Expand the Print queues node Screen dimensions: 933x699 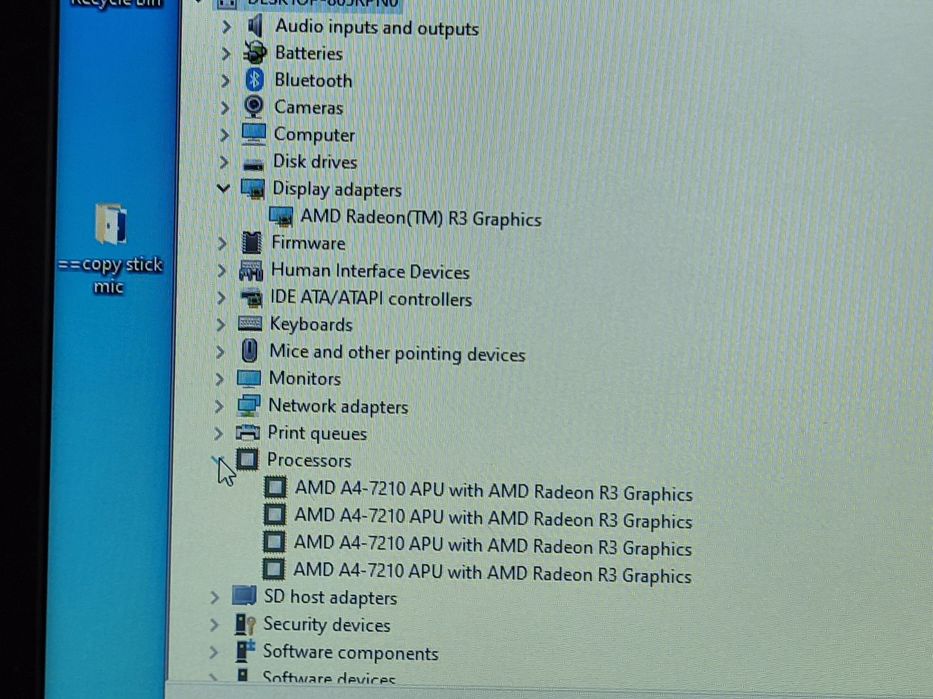click(218, 433)
